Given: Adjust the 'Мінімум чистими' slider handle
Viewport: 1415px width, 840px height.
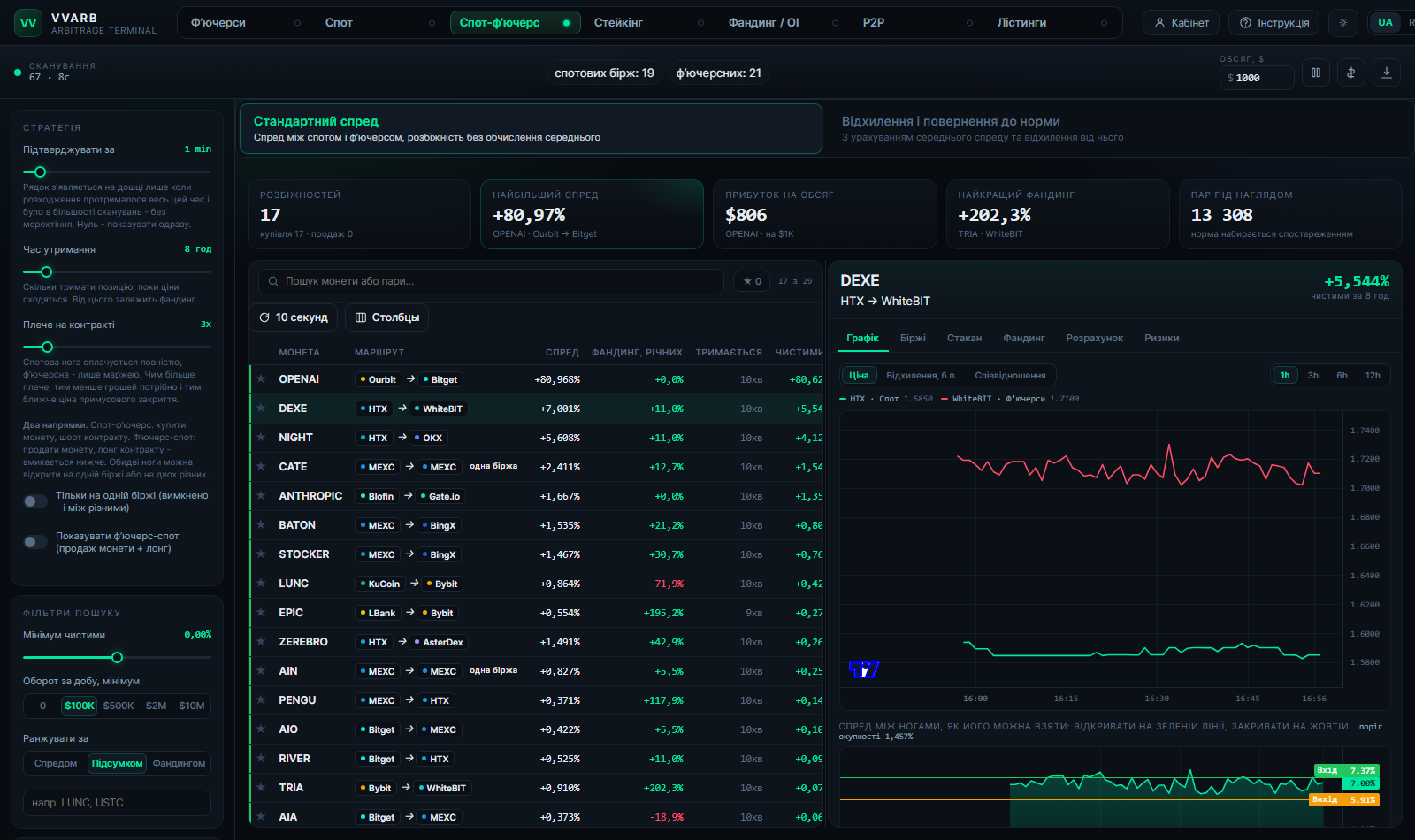Looking at the screenshot, I should (117, 657).
